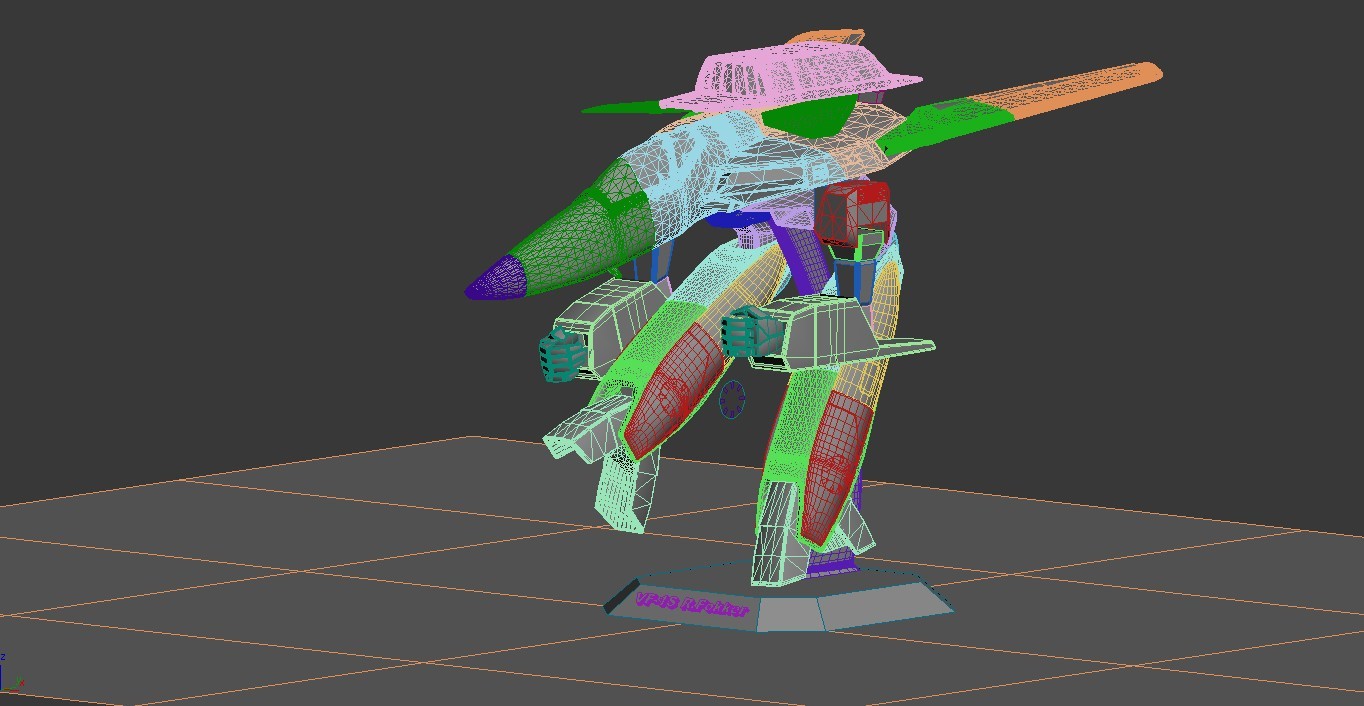
Task: Select the dark green disc under pink plate
Action: point(810,118)
